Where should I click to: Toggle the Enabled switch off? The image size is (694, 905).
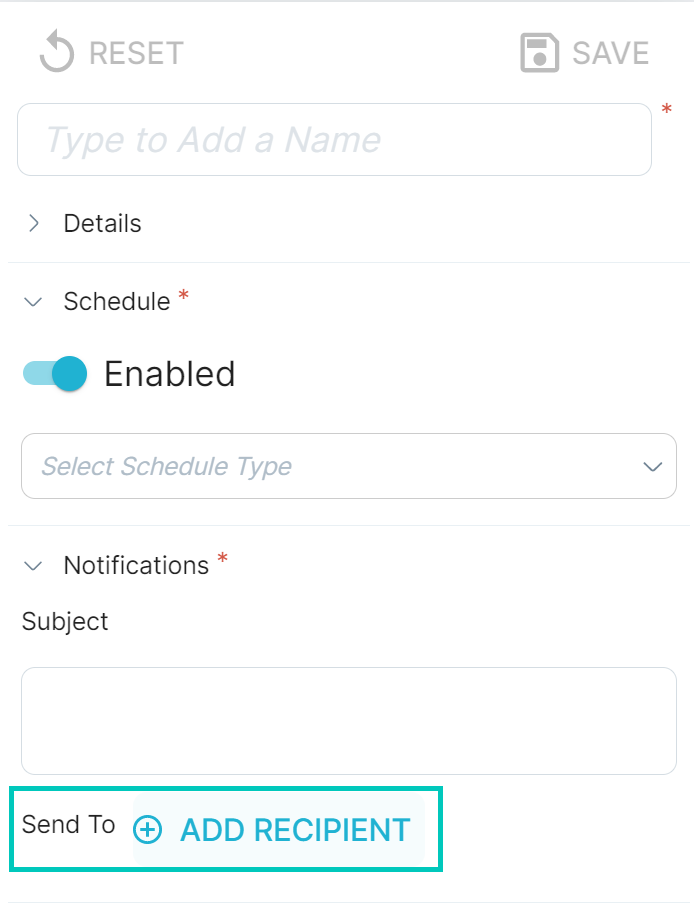pos(55,373)
